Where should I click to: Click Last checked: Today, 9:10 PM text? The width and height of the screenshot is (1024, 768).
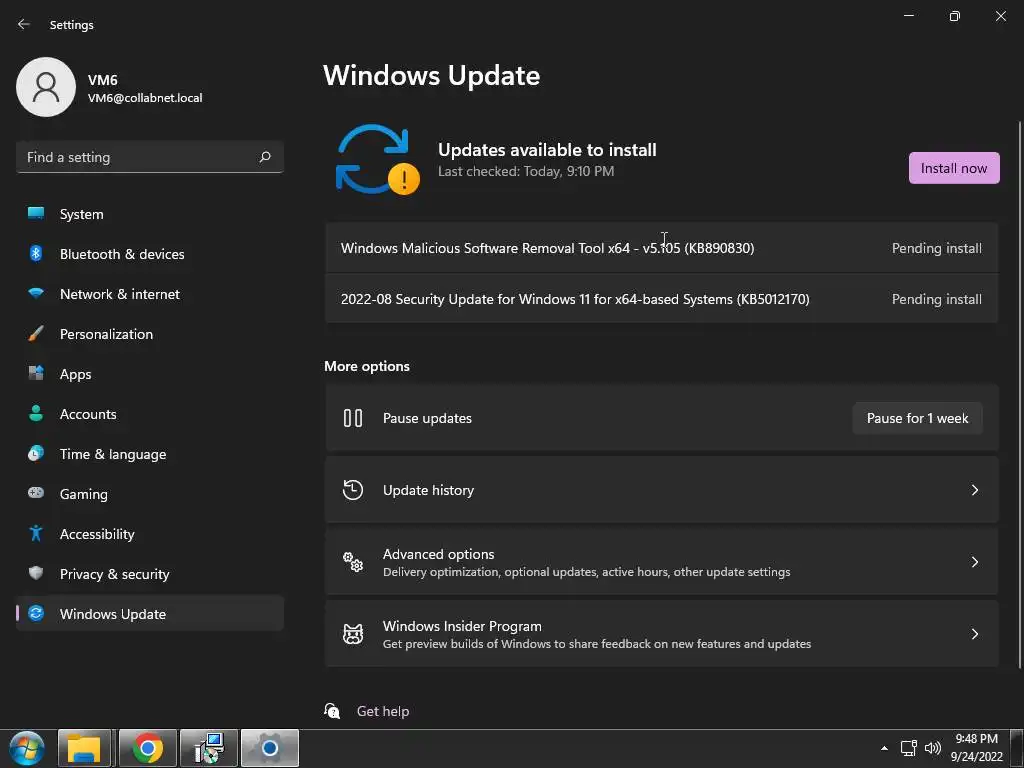[526, 171]
